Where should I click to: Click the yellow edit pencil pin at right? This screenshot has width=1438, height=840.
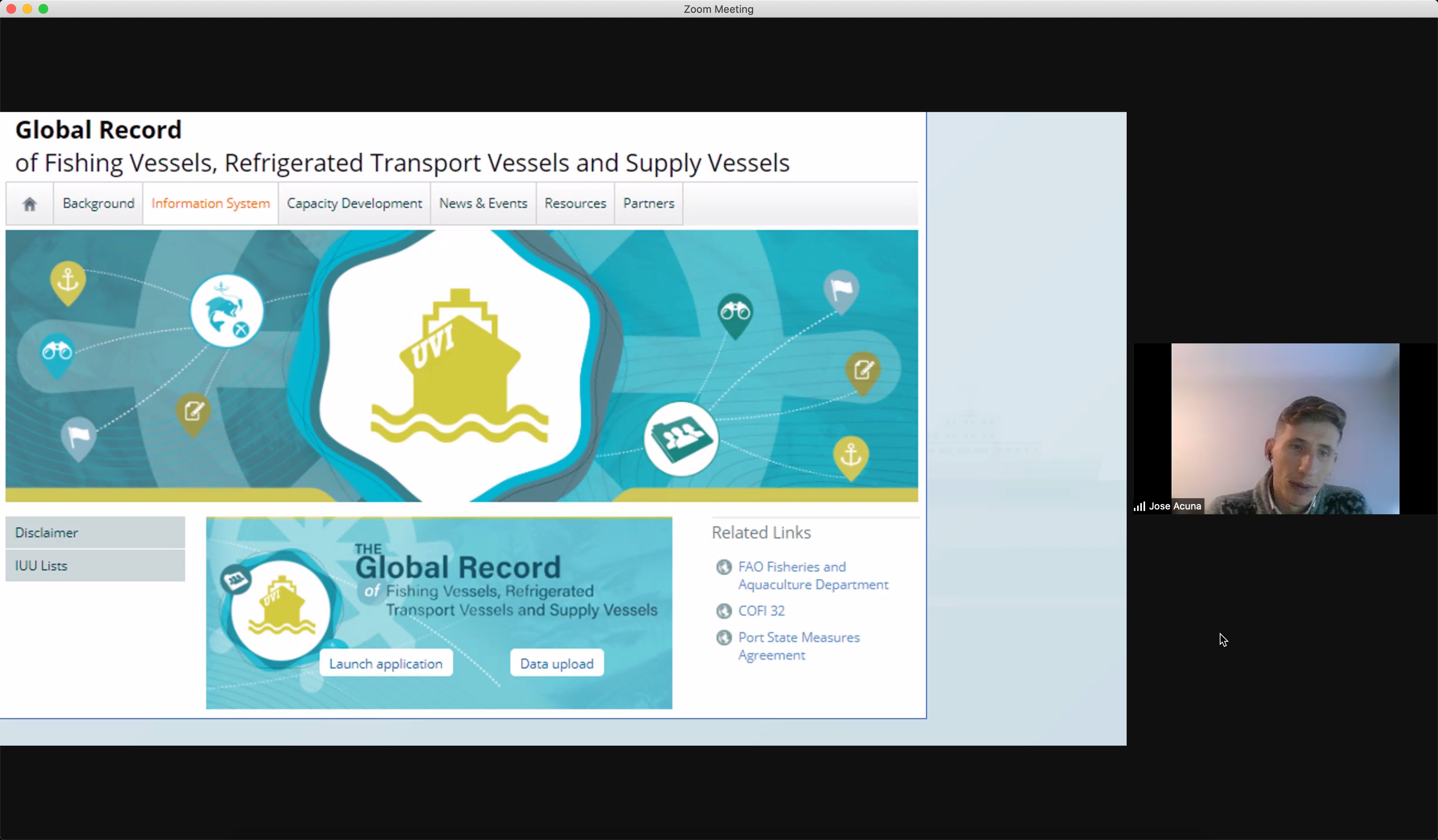(862, 370)
